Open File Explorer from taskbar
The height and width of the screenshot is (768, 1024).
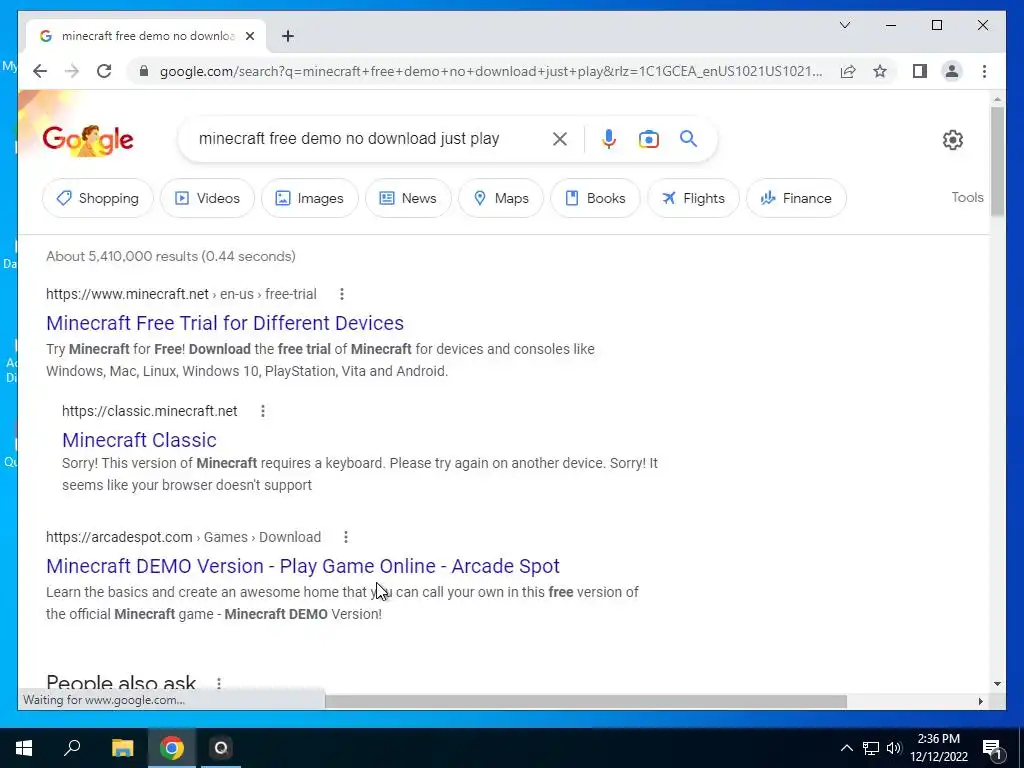coord(122,748)
